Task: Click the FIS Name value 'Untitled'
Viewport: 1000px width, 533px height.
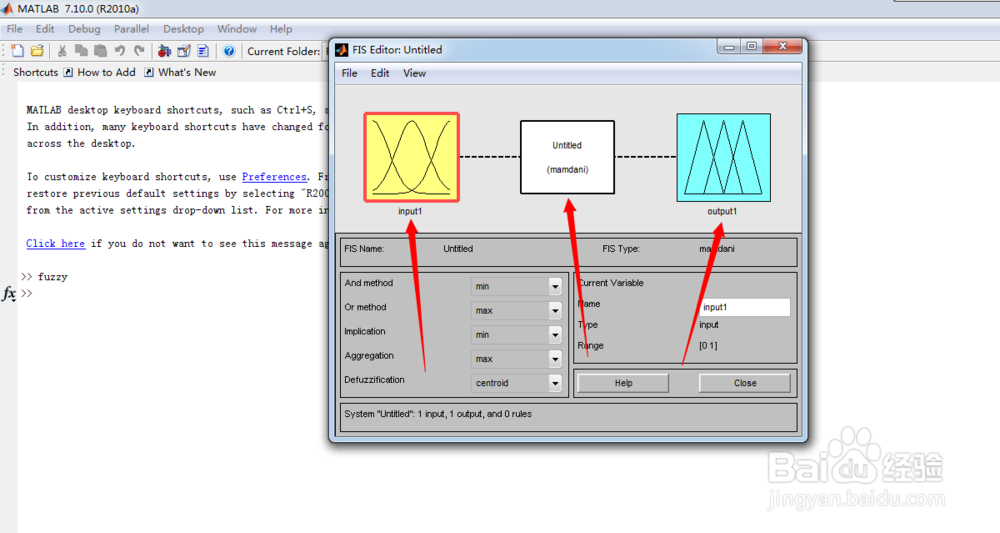Action: coord(458,249)
